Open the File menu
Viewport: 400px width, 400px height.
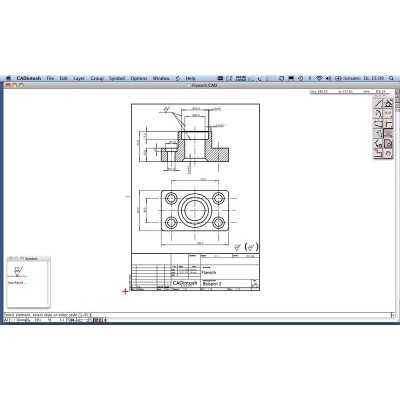pos(50,78)
